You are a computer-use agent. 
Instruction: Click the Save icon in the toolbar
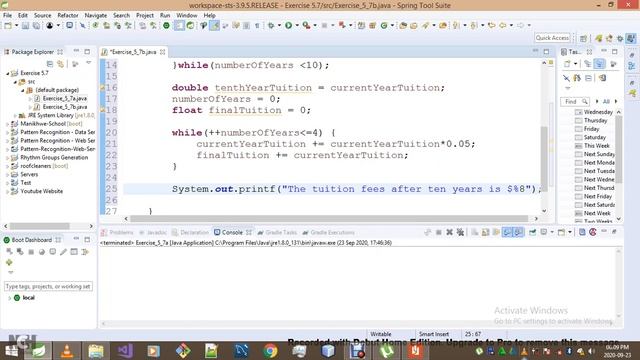point(25,26)
